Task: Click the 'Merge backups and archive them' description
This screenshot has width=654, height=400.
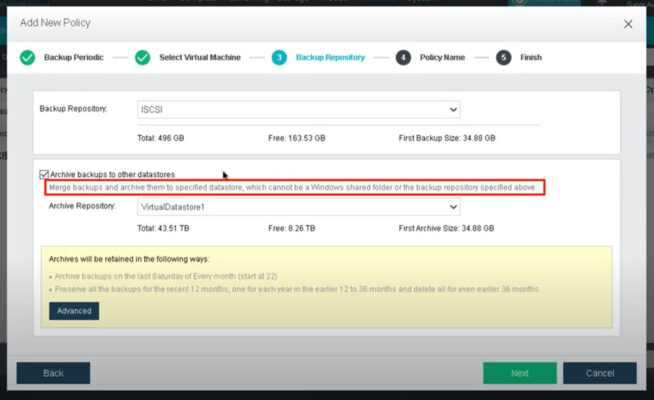Action: [x=292, y=187]
